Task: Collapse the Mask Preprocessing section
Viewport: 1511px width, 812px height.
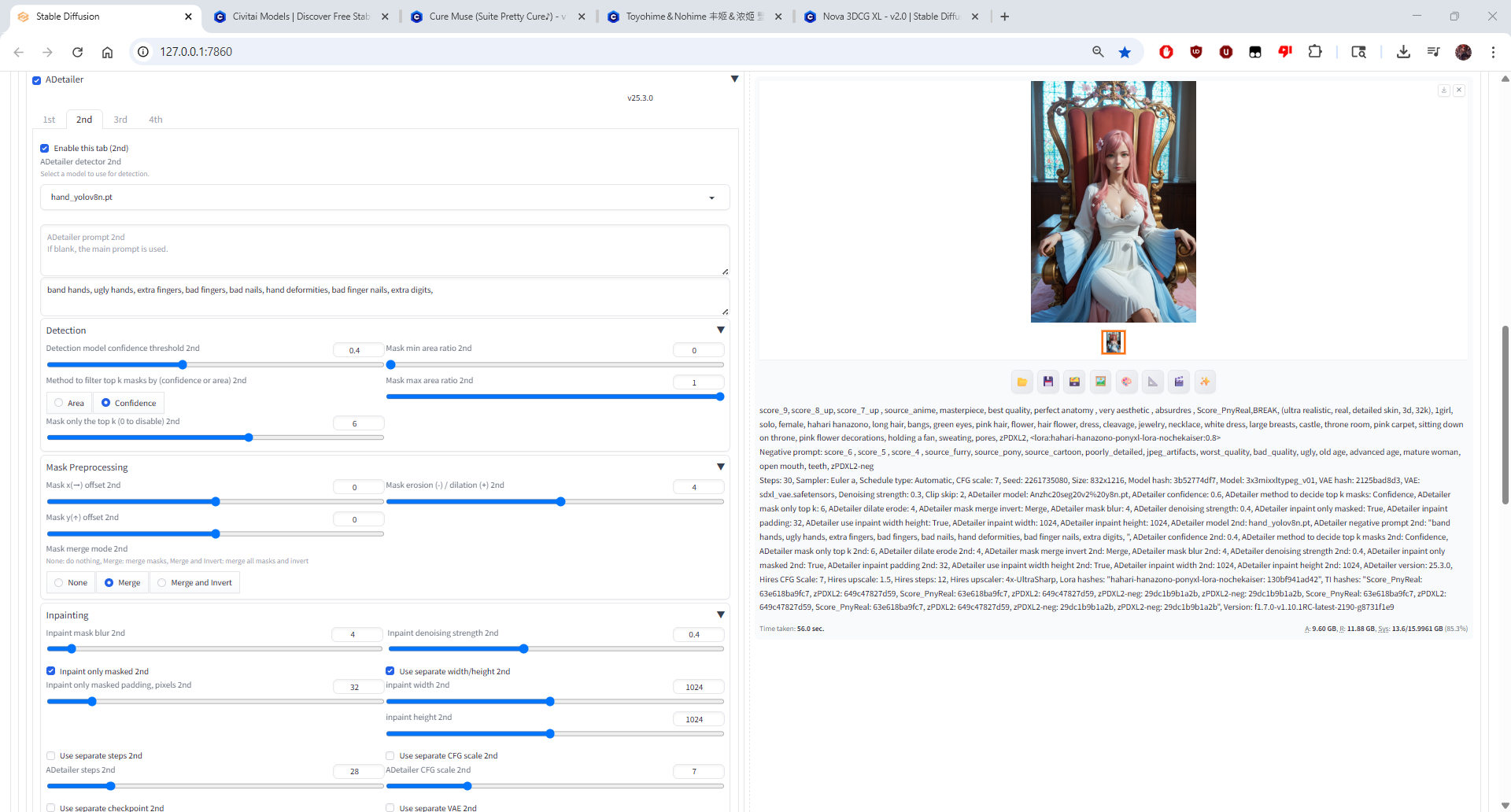Action: click(720, 467)
